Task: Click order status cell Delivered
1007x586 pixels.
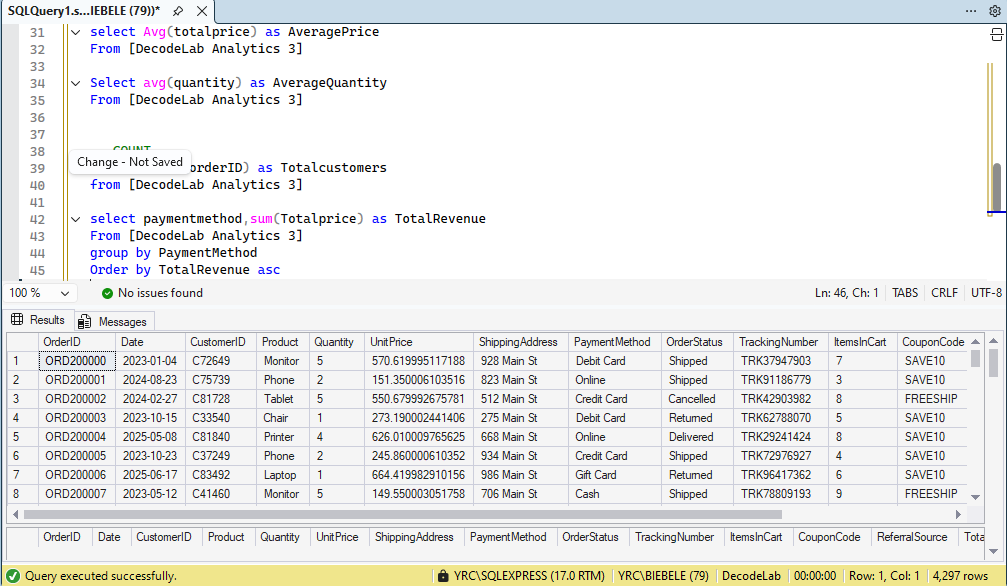Action: [697, 437]
